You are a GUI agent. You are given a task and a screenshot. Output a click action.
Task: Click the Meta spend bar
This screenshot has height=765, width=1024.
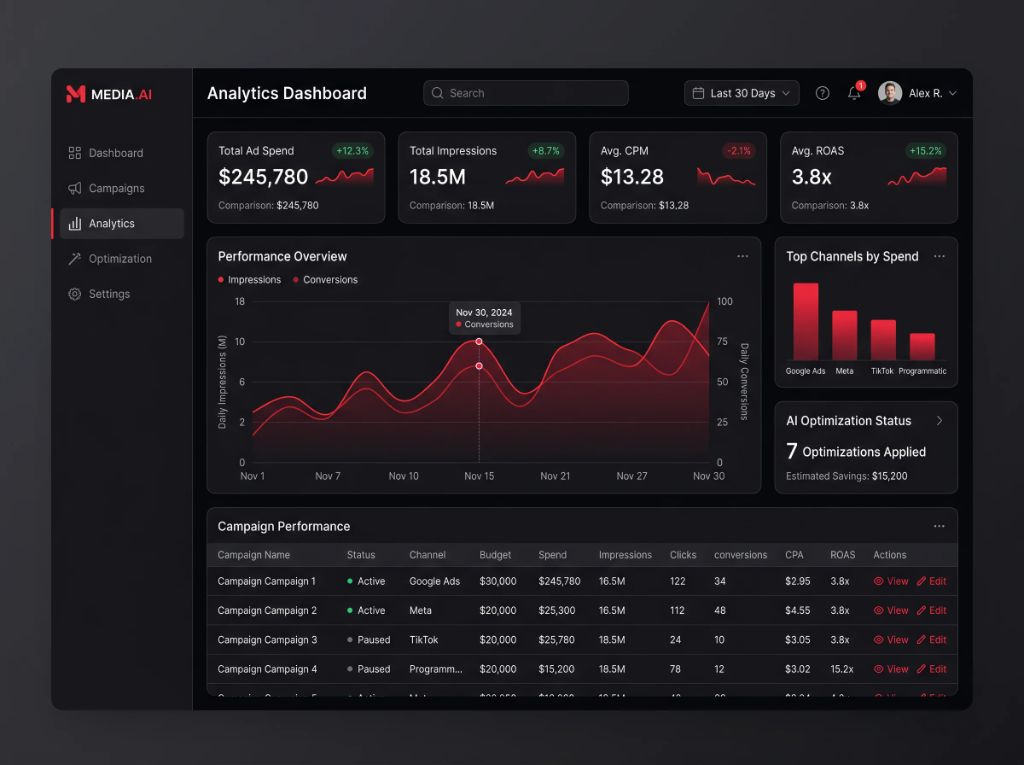pos(844,335)
